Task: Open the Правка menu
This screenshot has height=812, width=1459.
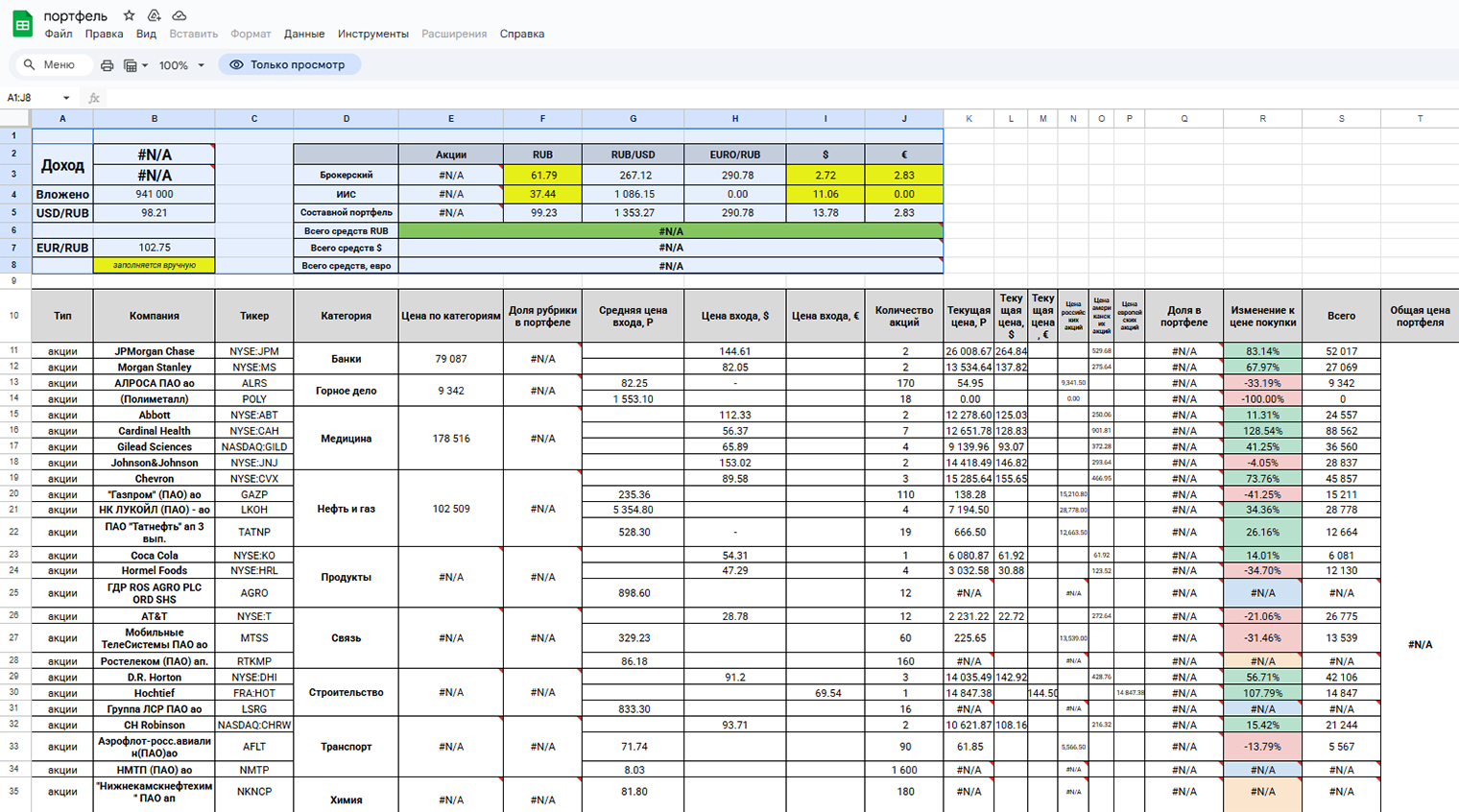Action: click(104, 34)
